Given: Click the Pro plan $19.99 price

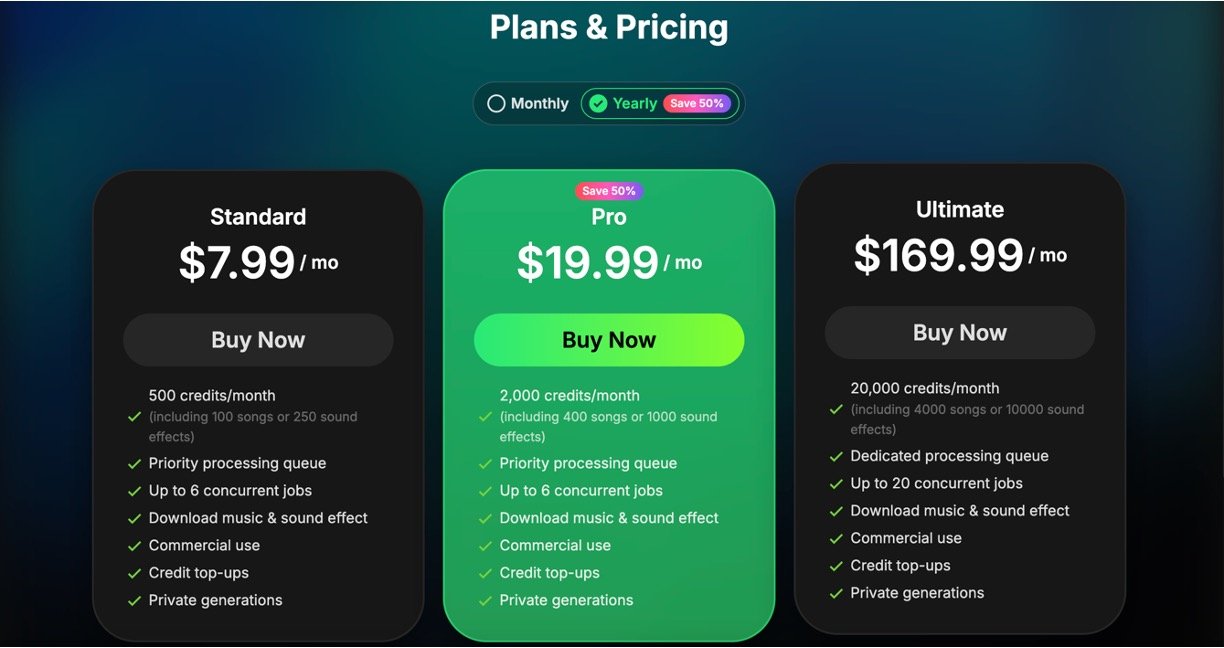Looking at the screenshot, I should pos(588,263).
